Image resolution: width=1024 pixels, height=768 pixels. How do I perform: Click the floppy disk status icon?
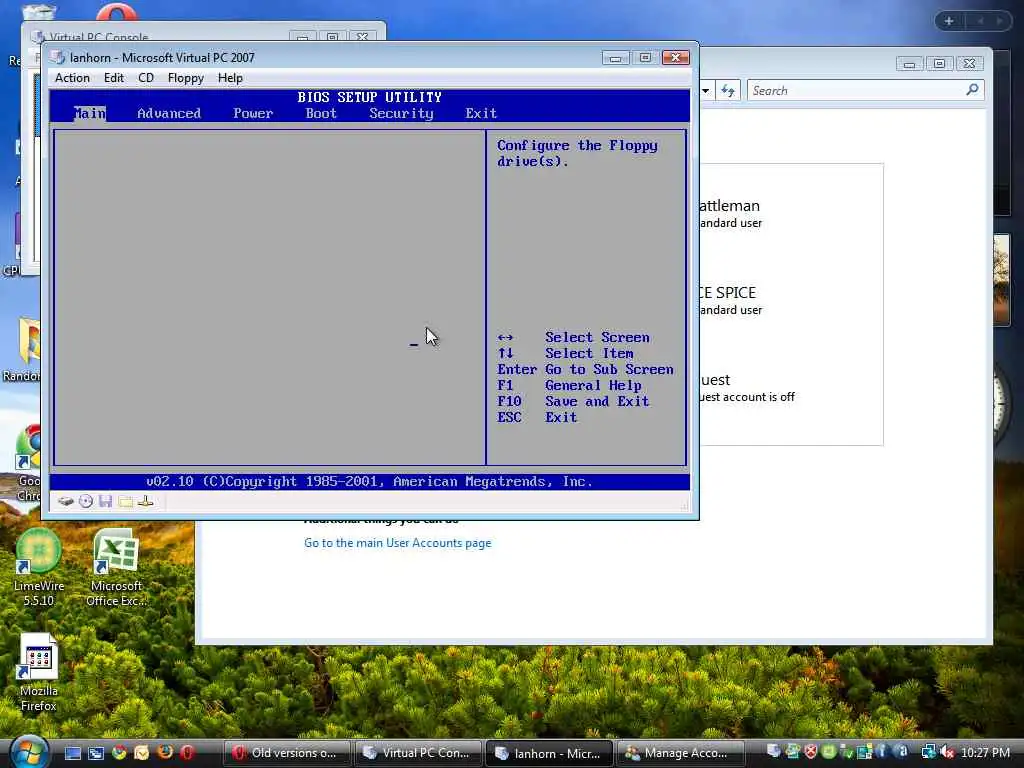click(x=105, y=502)
